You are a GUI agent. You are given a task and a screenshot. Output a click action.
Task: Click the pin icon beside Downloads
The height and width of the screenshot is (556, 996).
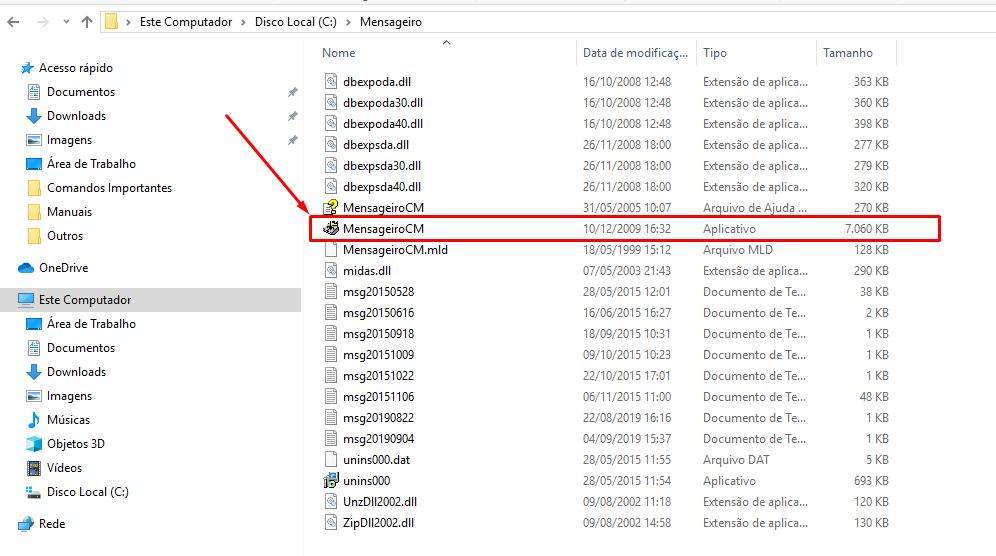pos(293,116)
